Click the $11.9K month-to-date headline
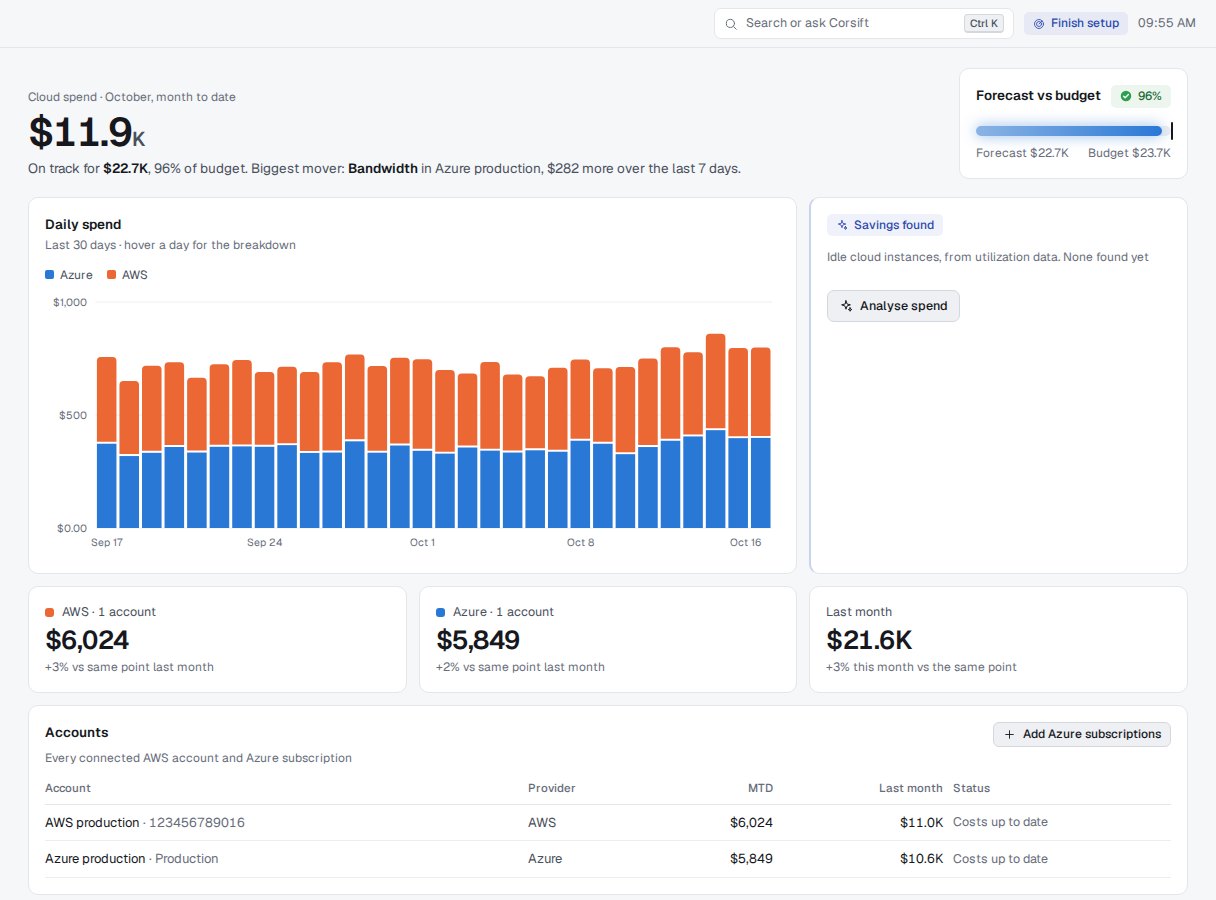Viewport: 1216px width, 900px height. [87, 132]
